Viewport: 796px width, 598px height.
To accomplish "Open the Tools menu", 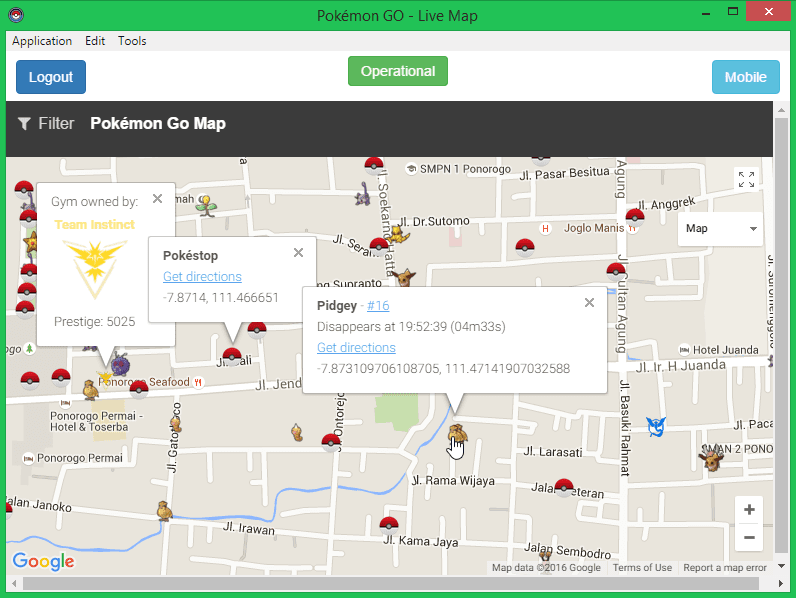I will click(x=132, y=41).
